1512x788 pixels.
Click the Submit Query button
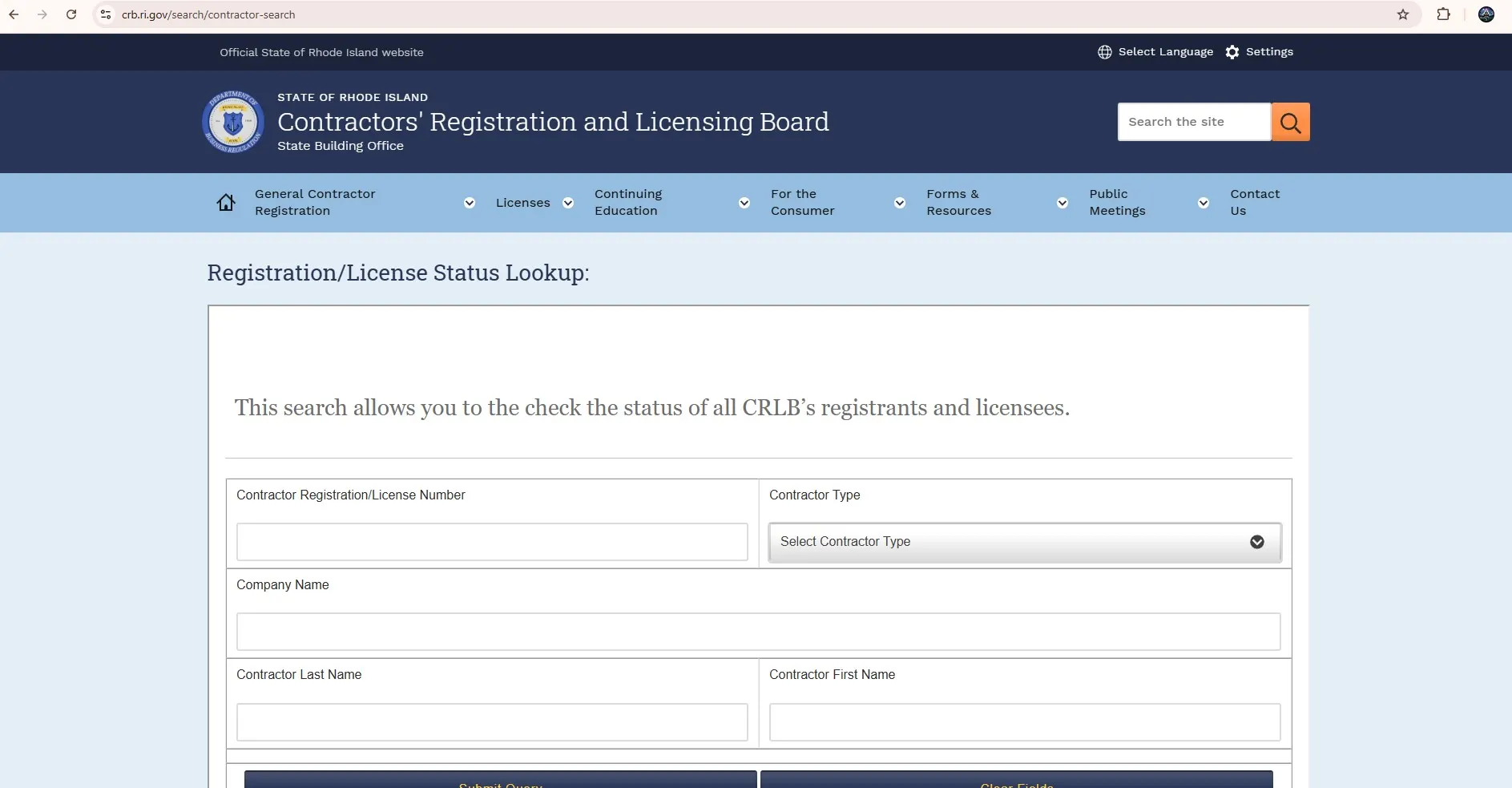pos(500,780)
